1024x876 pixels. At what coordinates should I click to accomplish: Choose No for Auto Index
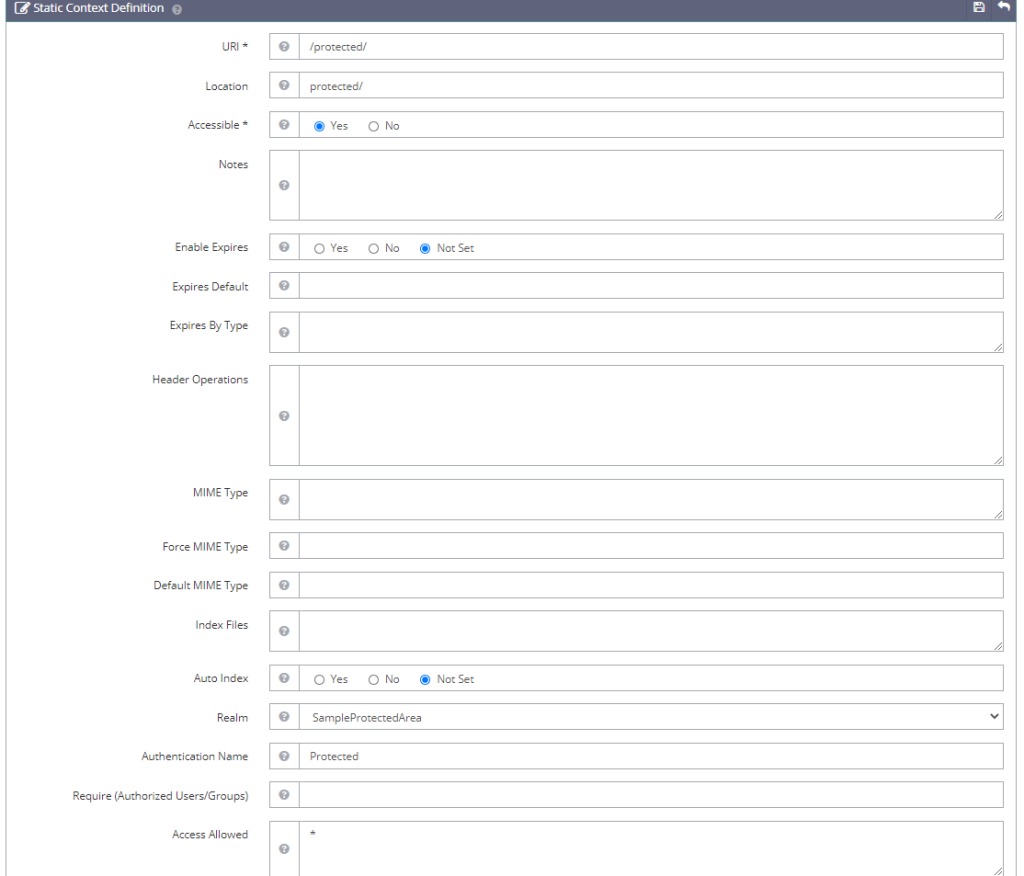point(374,679)
